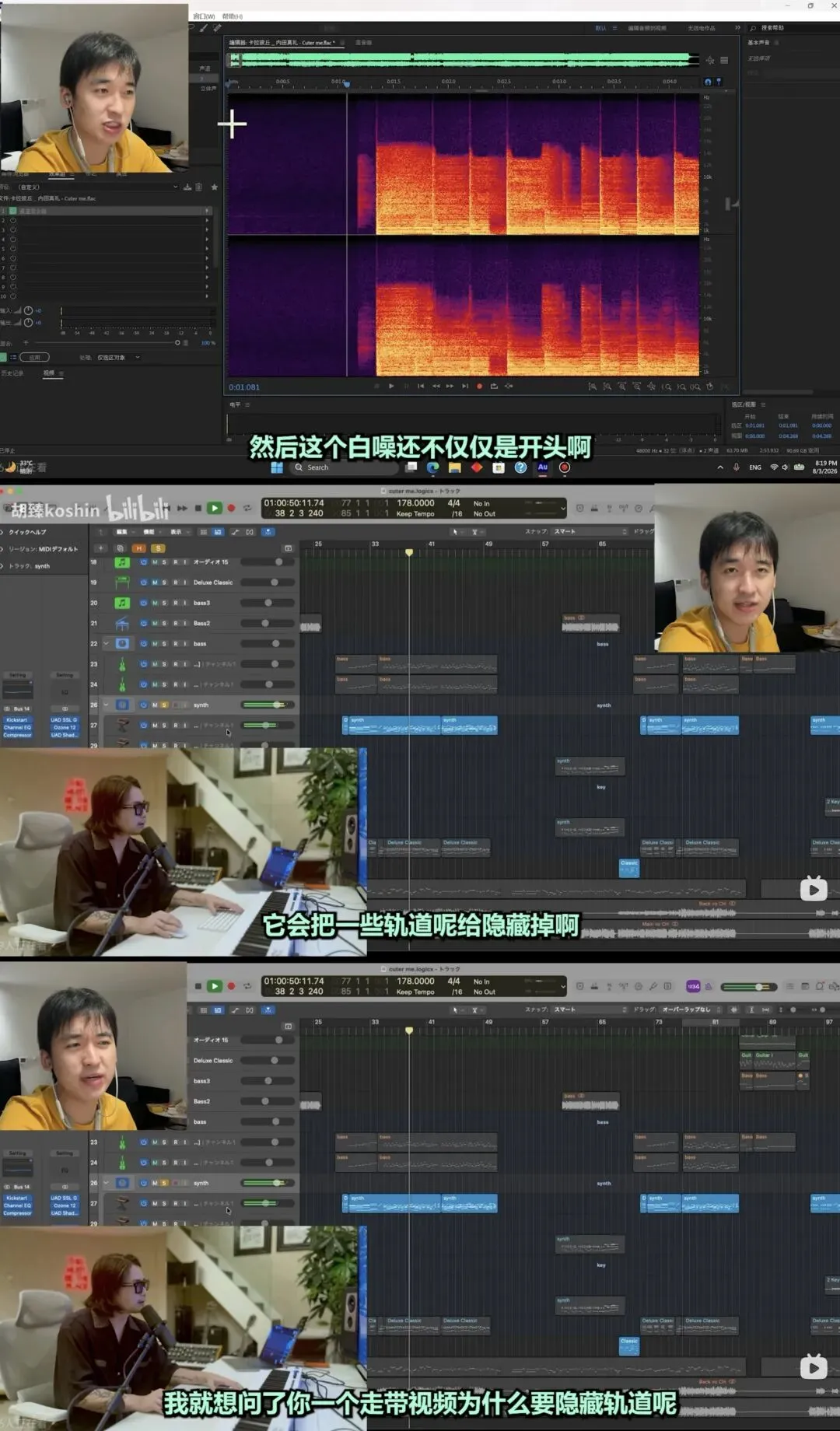Click the orange H hide tracks button in the middle Logic frame
Screen dimensions: 840x1431
pyautogui.click(x=139, y=548)
